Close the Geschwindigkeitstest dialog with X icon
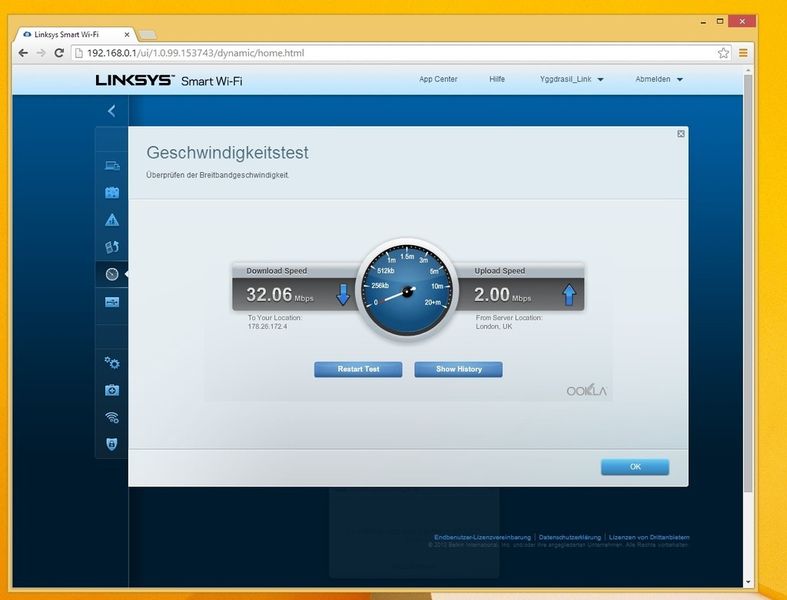The height and width of the screenshot is (600, 787). pyautogui.click(x=681, y=134)
